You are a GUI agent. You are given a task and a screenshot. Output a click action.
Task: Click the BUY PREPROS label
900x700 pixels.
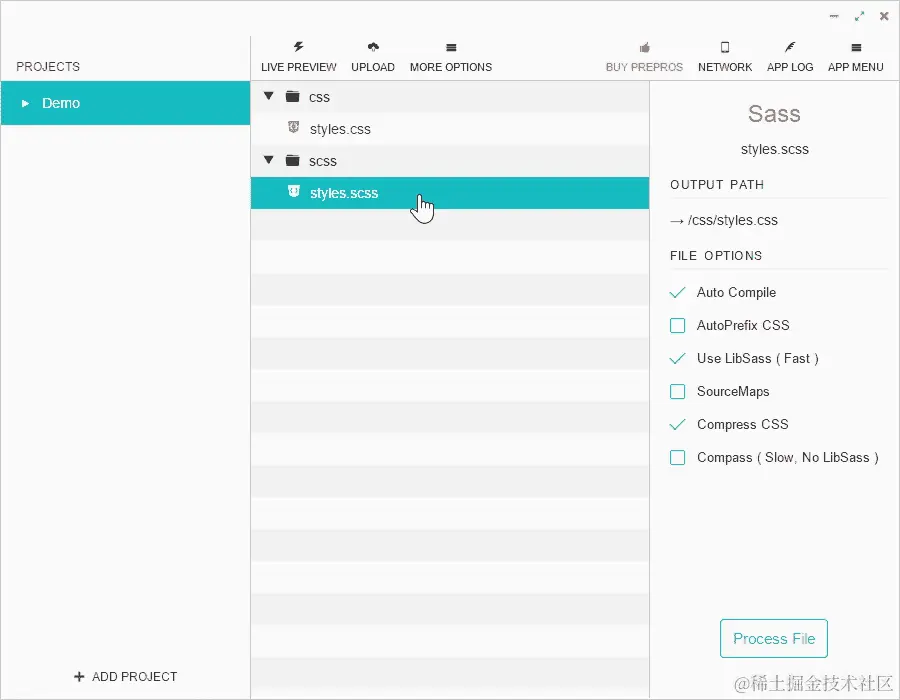[x=644, y=67]
